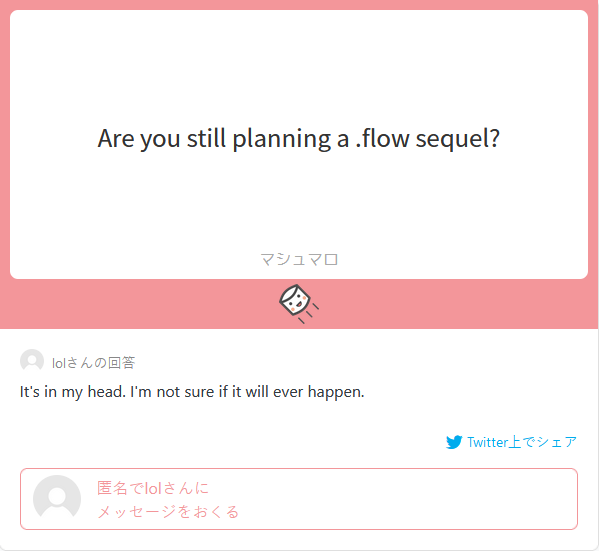Click the マシュマロ label on the card
Screen dimensions: 599x551
coord(299,259)
